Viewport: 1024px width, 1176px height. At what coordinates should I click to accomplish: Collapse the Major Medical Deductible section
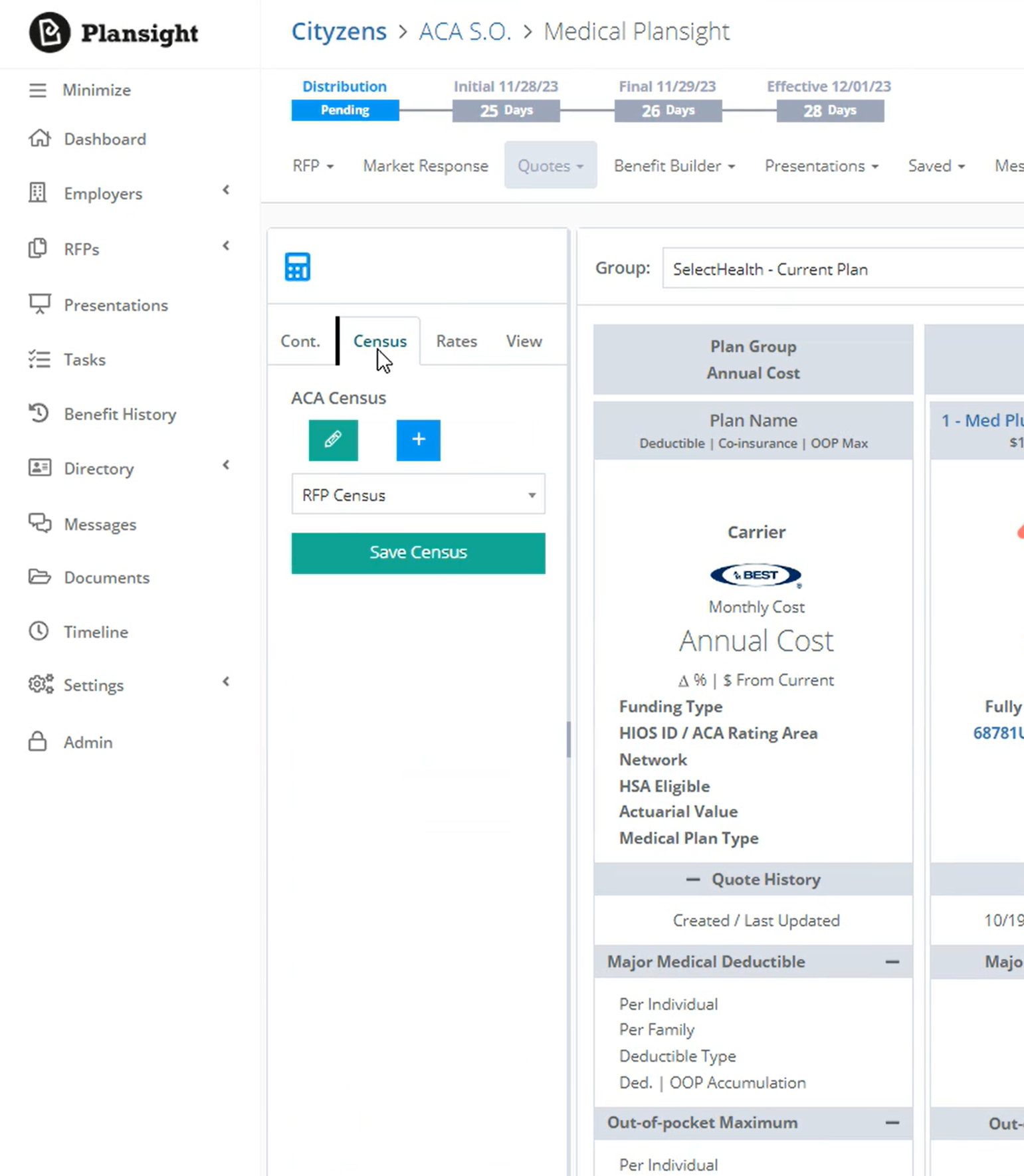(892, 961)
